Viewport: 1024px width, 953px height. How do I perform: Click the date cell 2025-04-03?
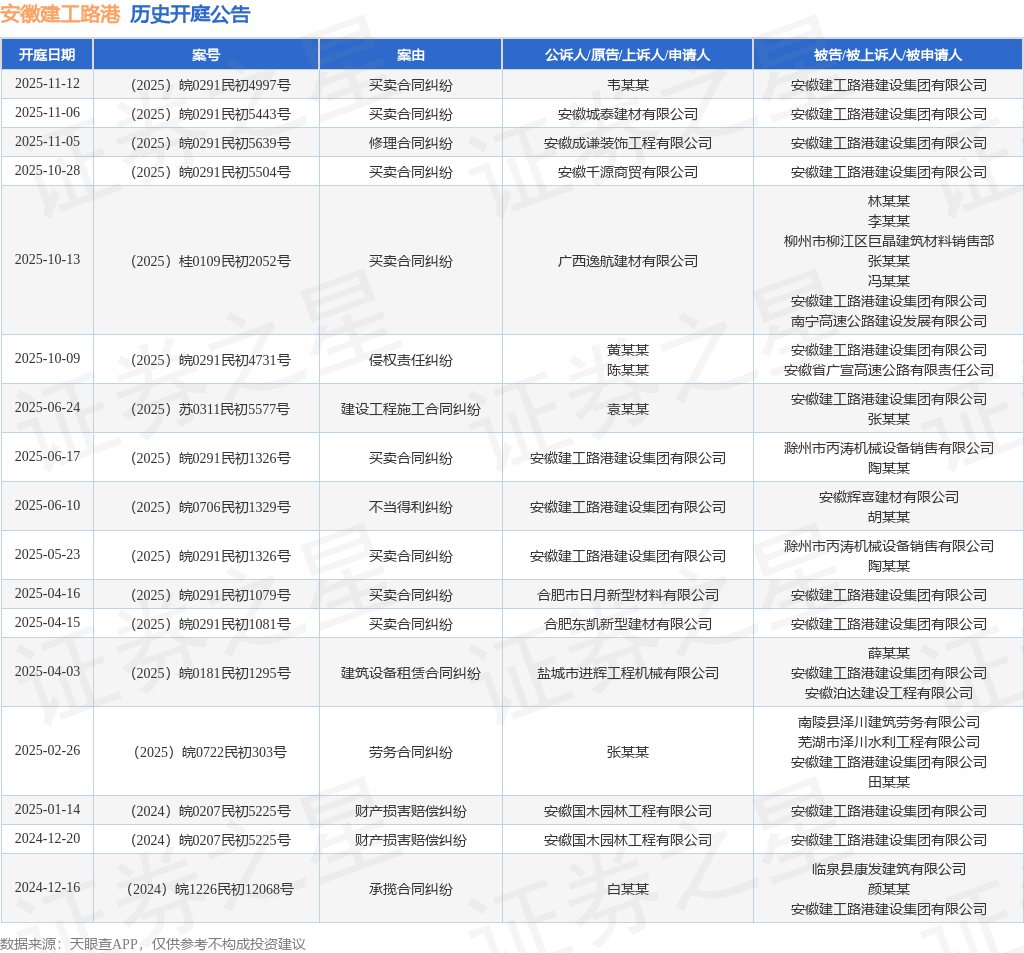point(47,671)
